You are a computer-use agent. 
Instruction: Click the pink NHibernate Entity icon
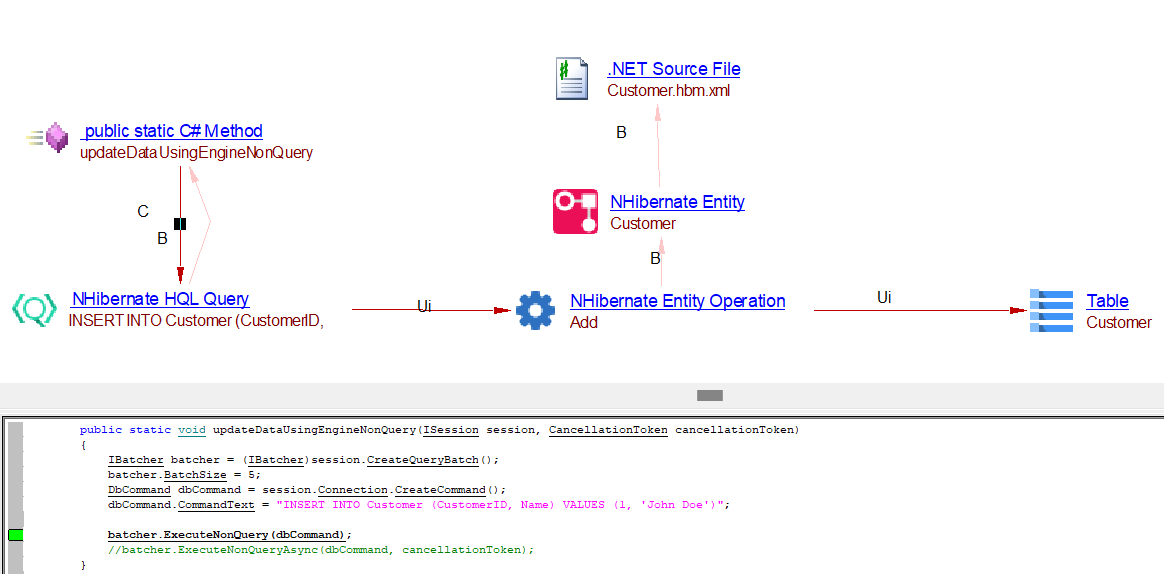pyautogui.click(x=575, y=211)
